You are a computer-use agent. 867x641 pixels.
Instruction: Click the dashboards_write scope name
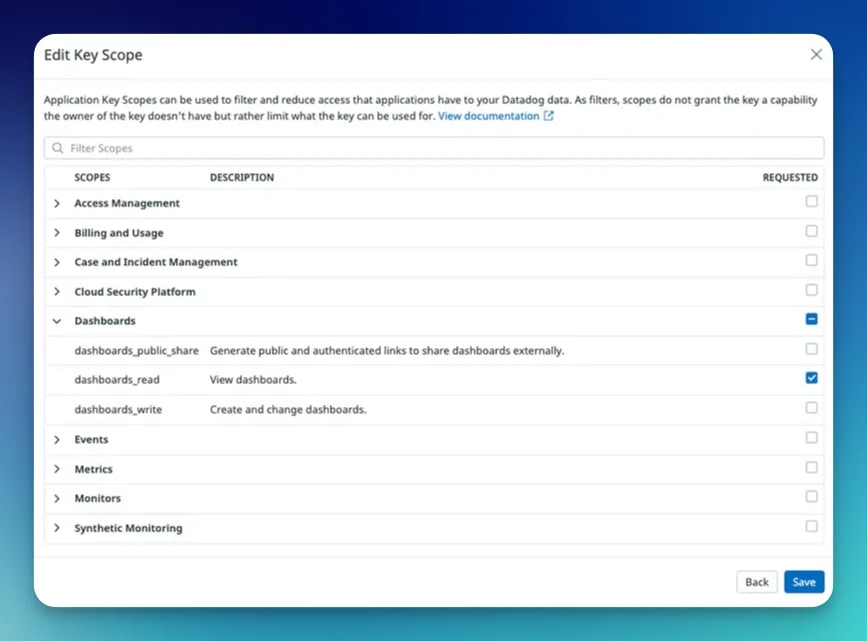coord(118,410)
